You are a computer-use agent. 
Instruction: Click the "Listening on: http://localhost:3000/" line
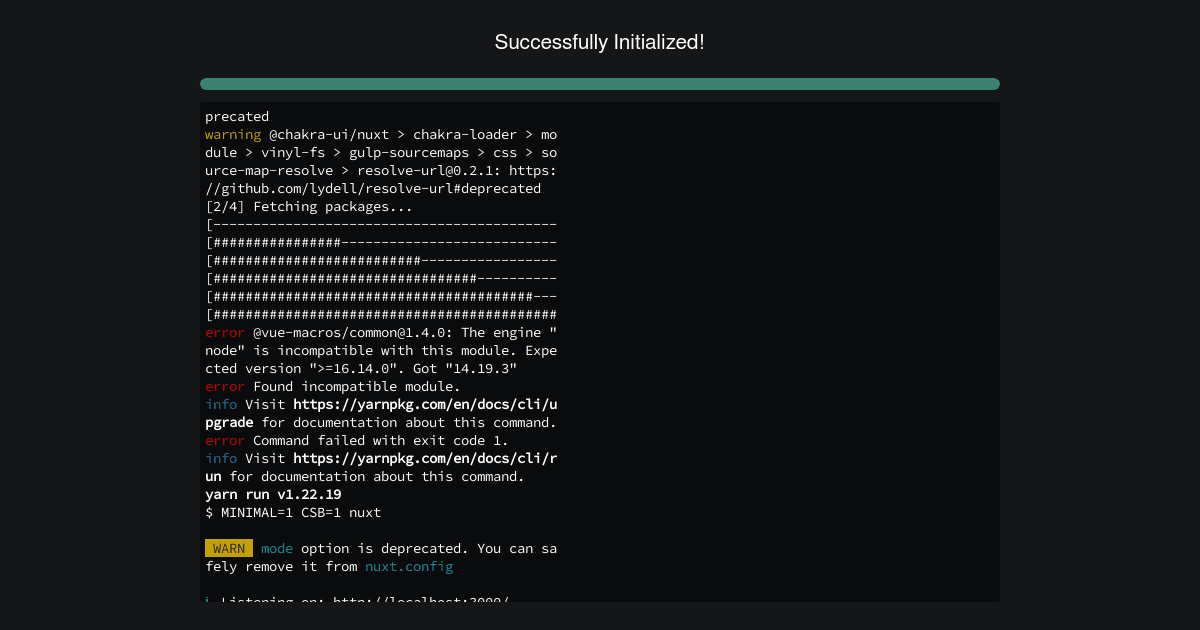click(x=357, y=598)
